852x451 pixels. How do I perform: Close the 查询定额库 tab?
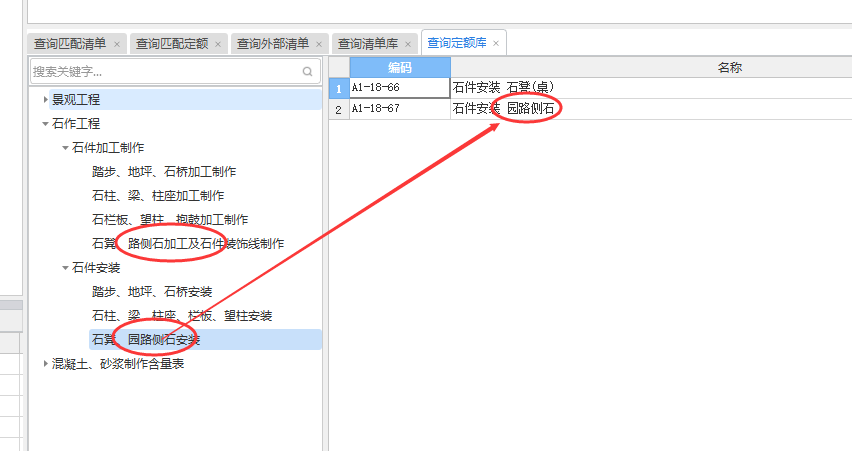[x=496, y=43]
